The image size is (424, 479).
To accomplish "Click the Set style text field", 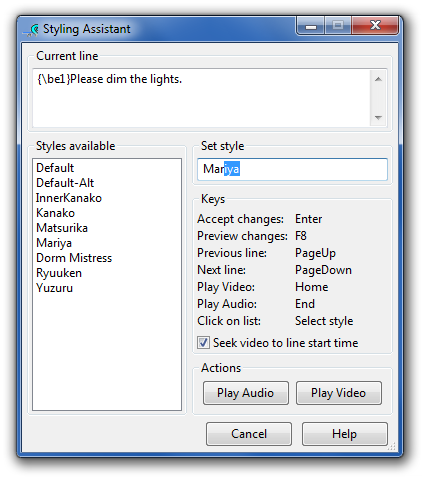I will tap(292, 169).
